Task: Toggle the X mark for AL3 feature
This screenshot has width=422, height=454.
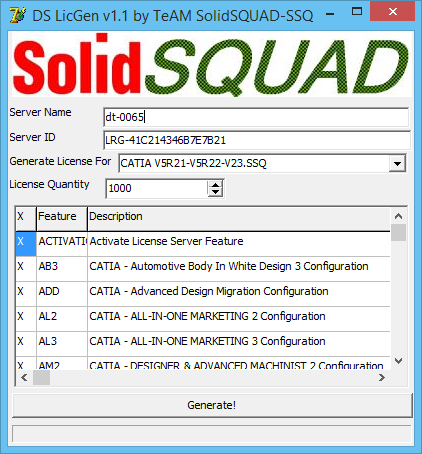Action: tap(26, 344)
